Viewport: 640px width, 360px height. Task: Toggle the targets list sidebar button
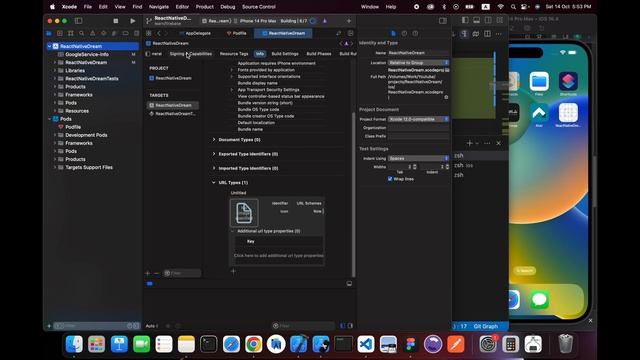click(x=148, y=54)
